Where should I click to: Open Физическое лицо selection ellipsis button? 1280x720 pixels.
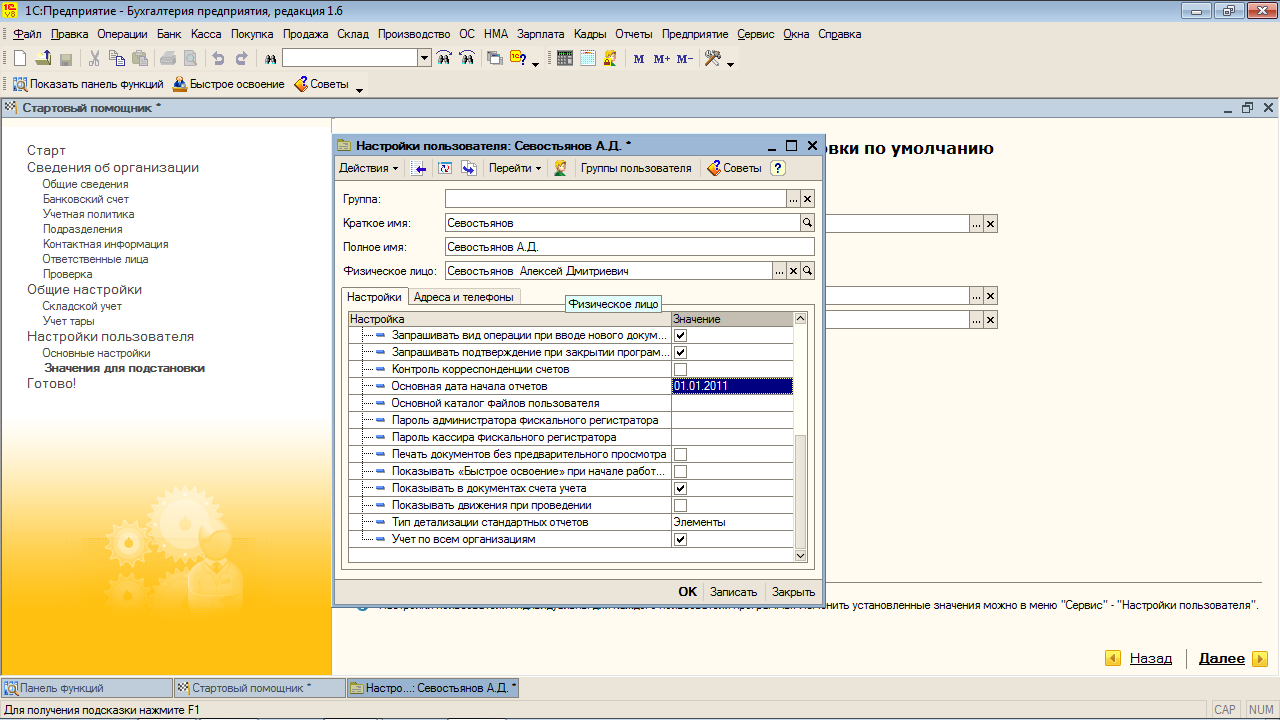(x=780, y=271)
